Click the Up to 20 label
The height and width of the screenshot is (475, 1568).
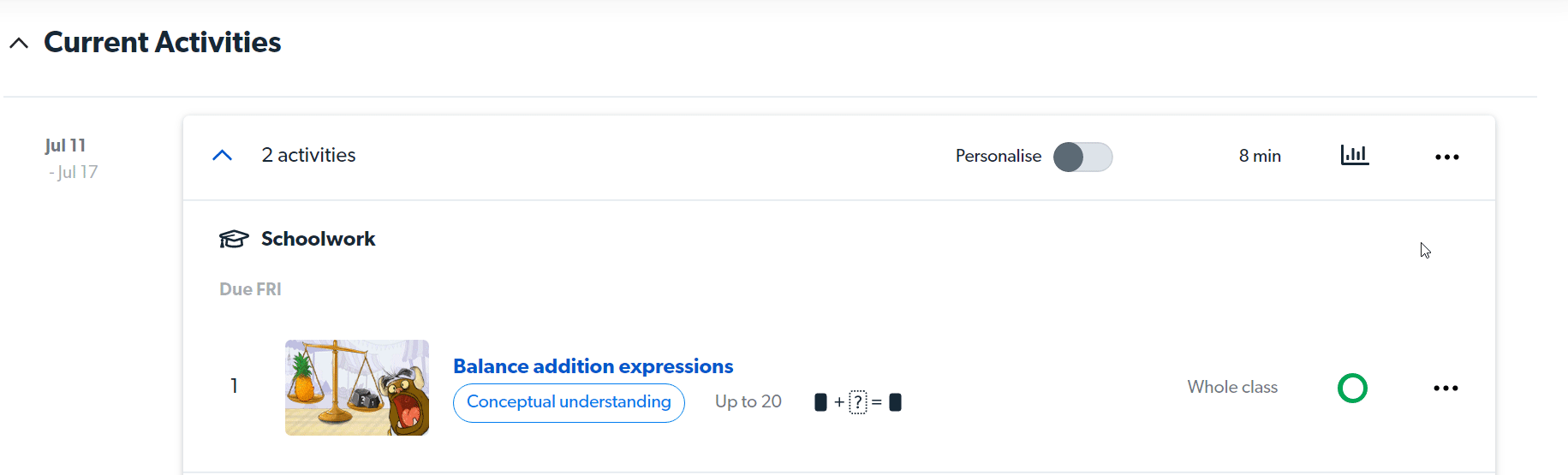tap(748, 401)
